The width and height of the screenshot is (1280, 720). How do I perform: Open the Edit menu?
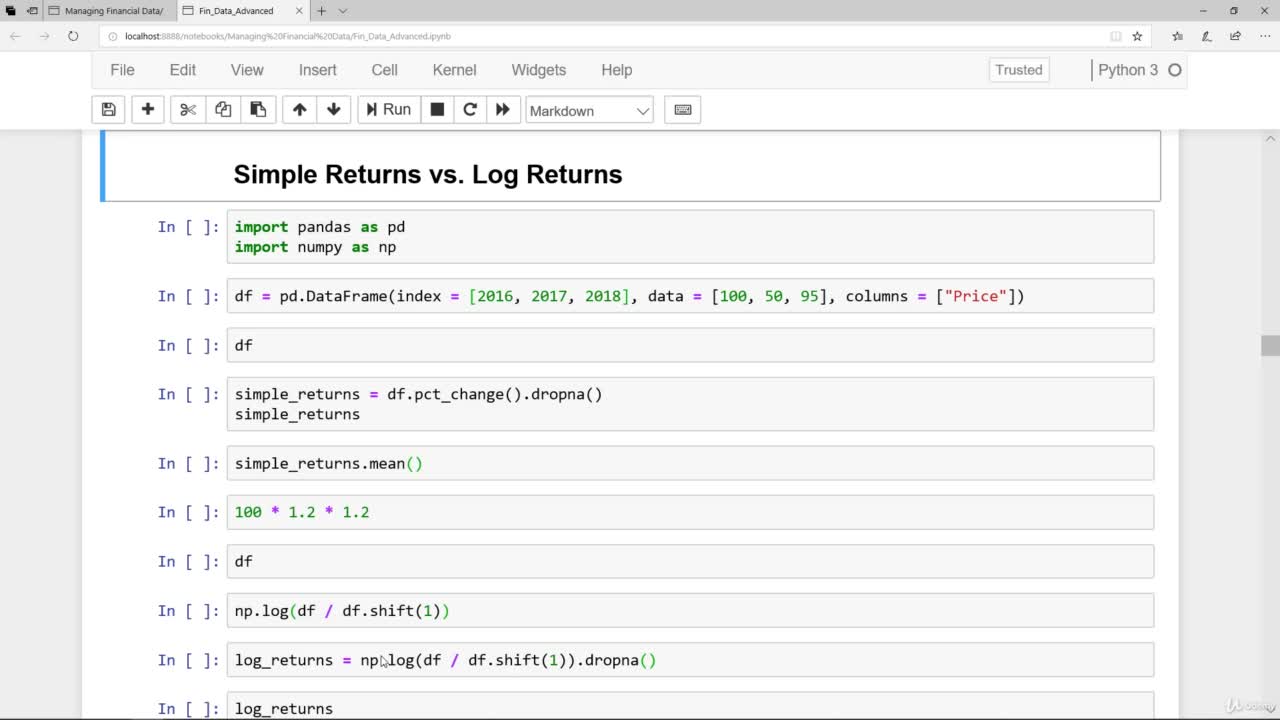pos(183,70)
